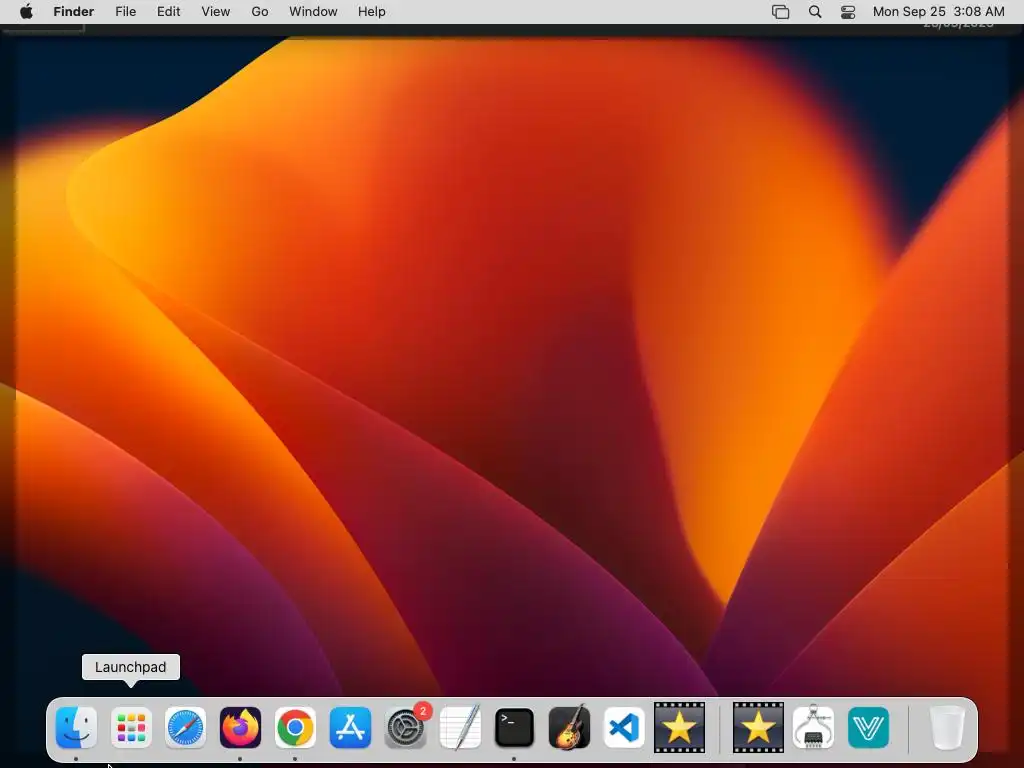Open the Finder application menu
Image resolution: width=1024 pixels, height=768 pixels.
tap(73, 12)
